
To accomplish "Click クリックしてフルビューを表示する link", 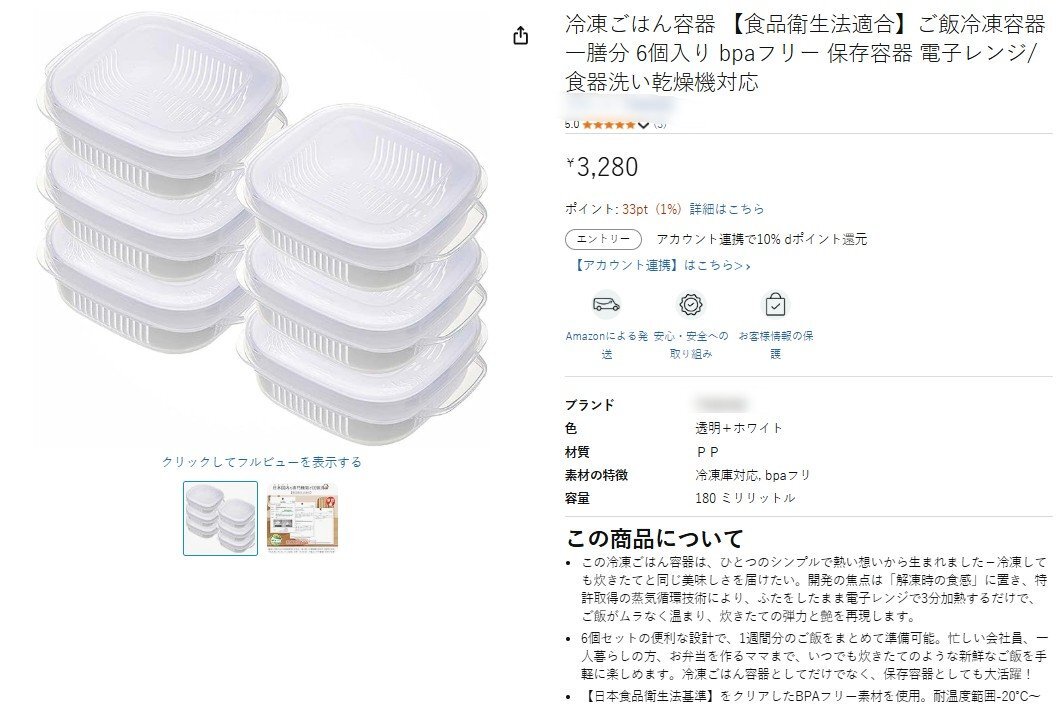I will (x=261, y=462).
